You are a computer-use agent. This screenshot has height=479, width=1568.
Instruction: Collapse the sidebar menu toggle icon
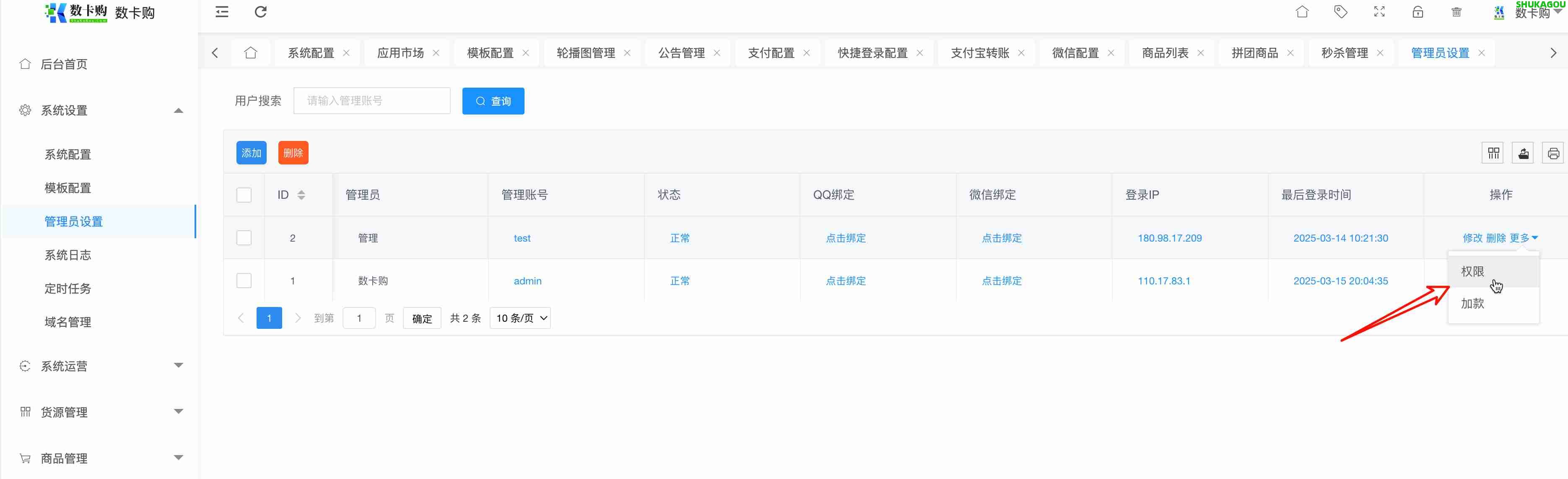pyautogui.click(x=221, y=12)
